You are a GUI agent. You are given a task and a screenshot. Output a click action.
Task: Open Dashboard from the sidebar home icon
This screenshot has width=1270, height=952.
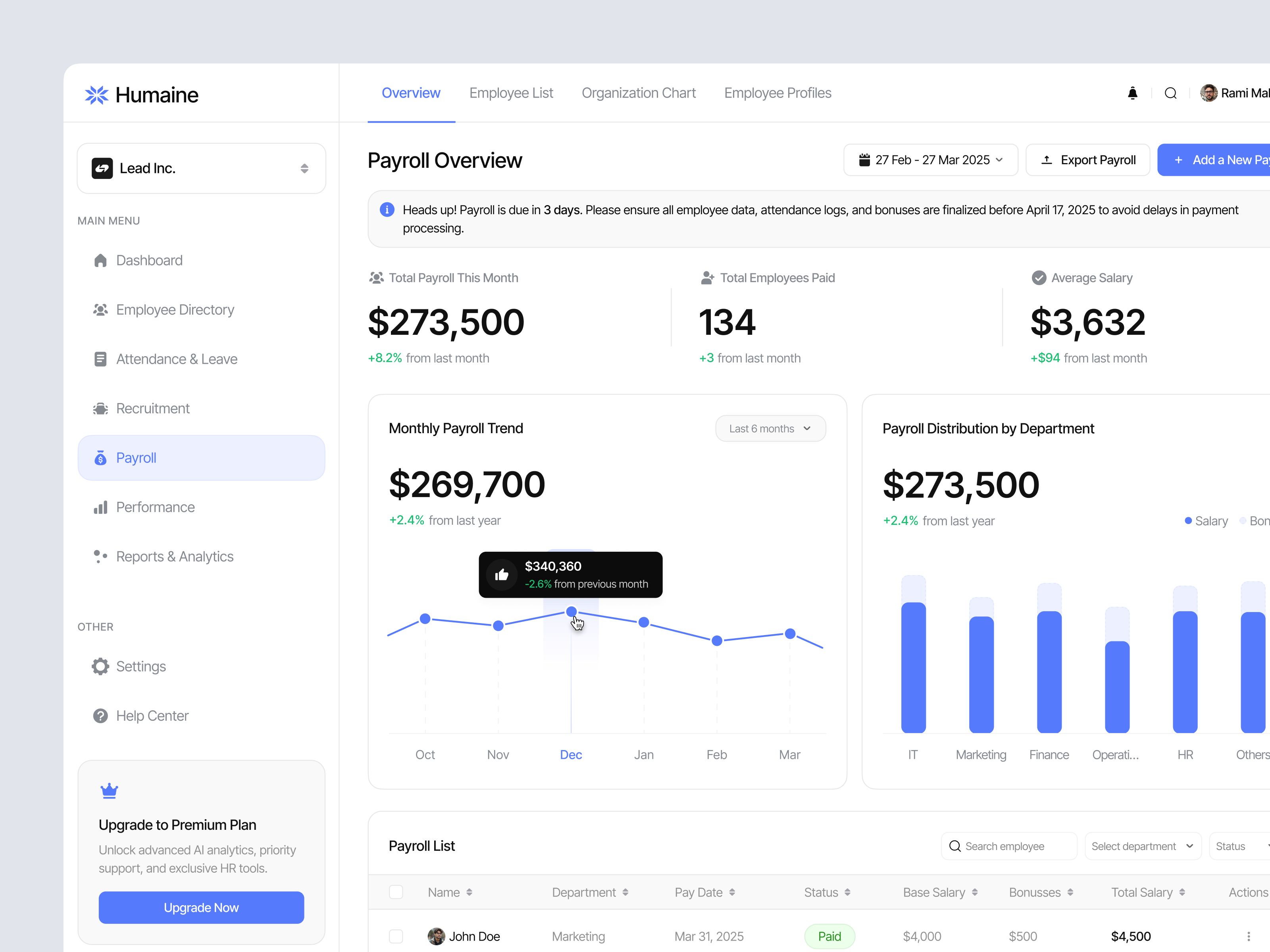tap(100, 261)
